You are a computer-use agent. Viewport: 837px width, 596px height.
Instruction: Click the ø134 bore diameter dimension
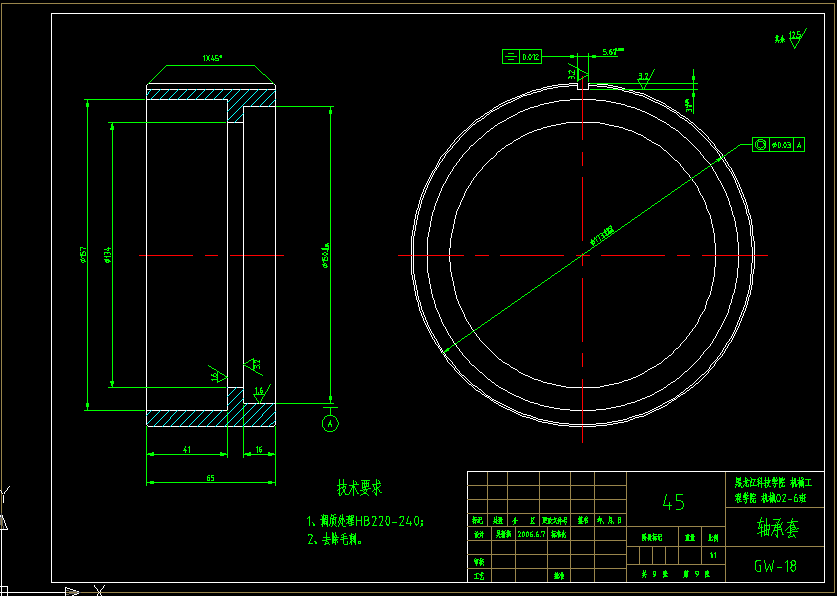point(107,255)
